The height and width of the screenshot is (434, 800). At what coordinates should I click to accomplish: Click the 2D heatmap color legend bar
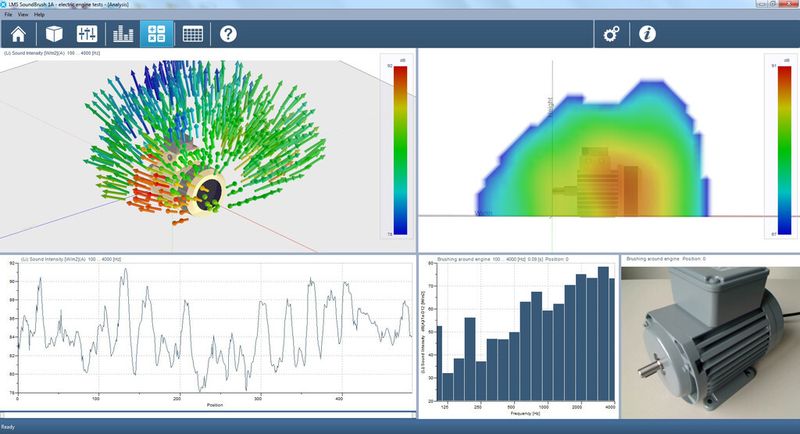click(784, 150)
